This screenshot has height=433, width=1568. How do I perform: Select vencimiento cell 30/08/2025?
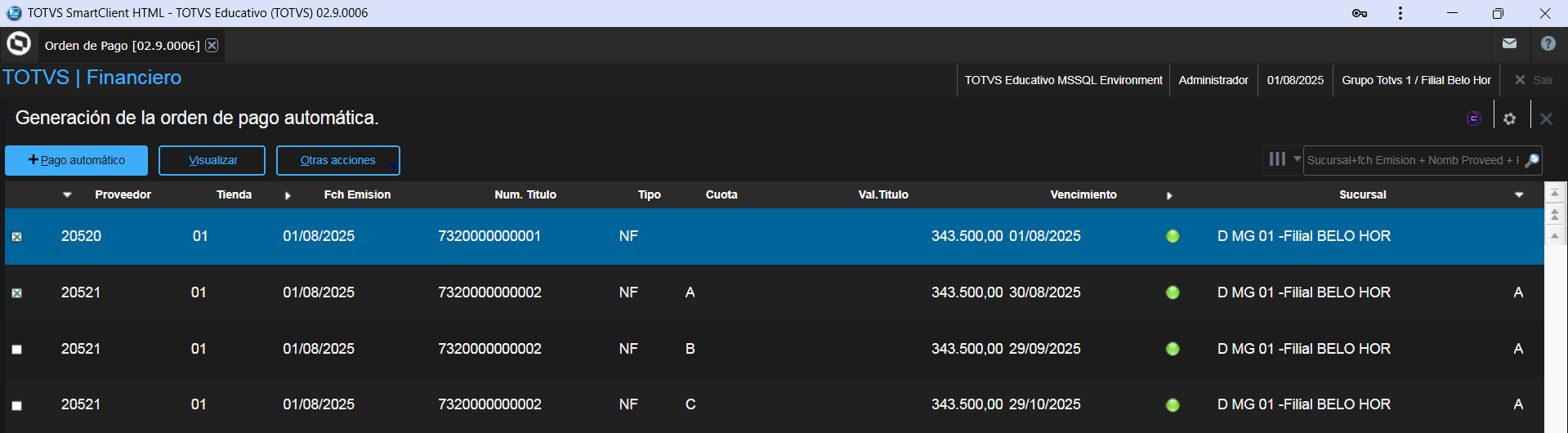click(x=1044, y=292)
